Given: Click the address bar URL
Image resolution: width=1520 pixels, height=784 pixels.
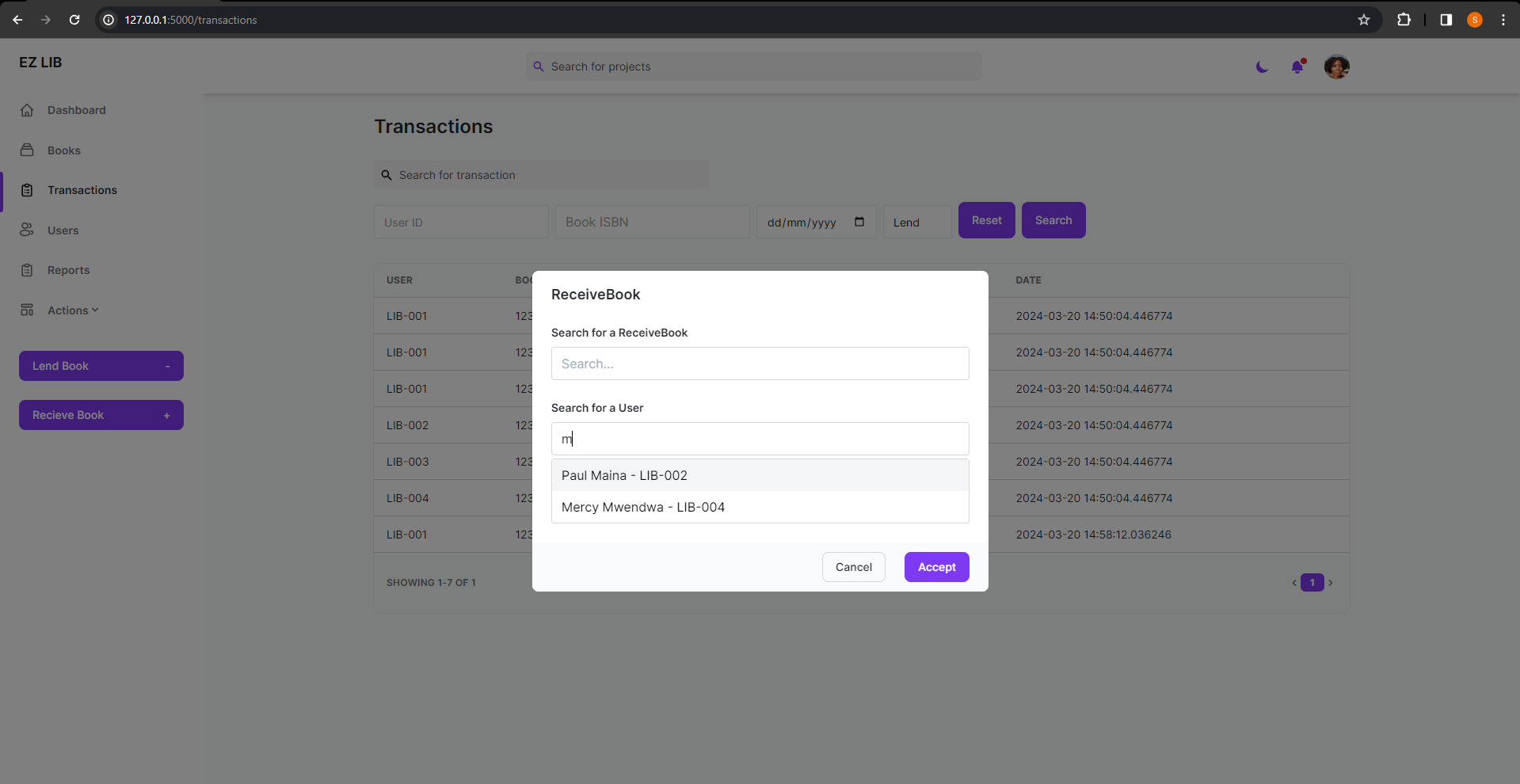Looking at the screenshot, I should click(x=191, y=20).
